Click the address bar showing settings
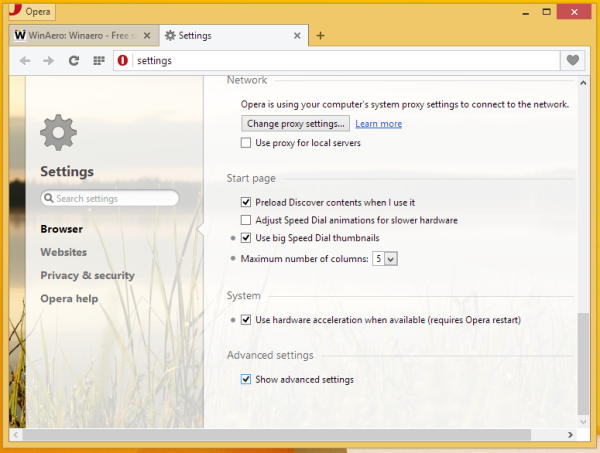The width and height of the screenshot is (600, 453). [x=337, y=60]
